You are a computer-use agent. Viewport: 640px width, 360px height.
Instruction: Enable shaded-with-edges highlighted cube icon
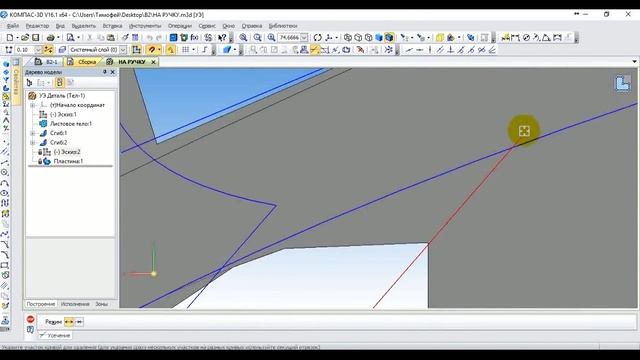389,38
